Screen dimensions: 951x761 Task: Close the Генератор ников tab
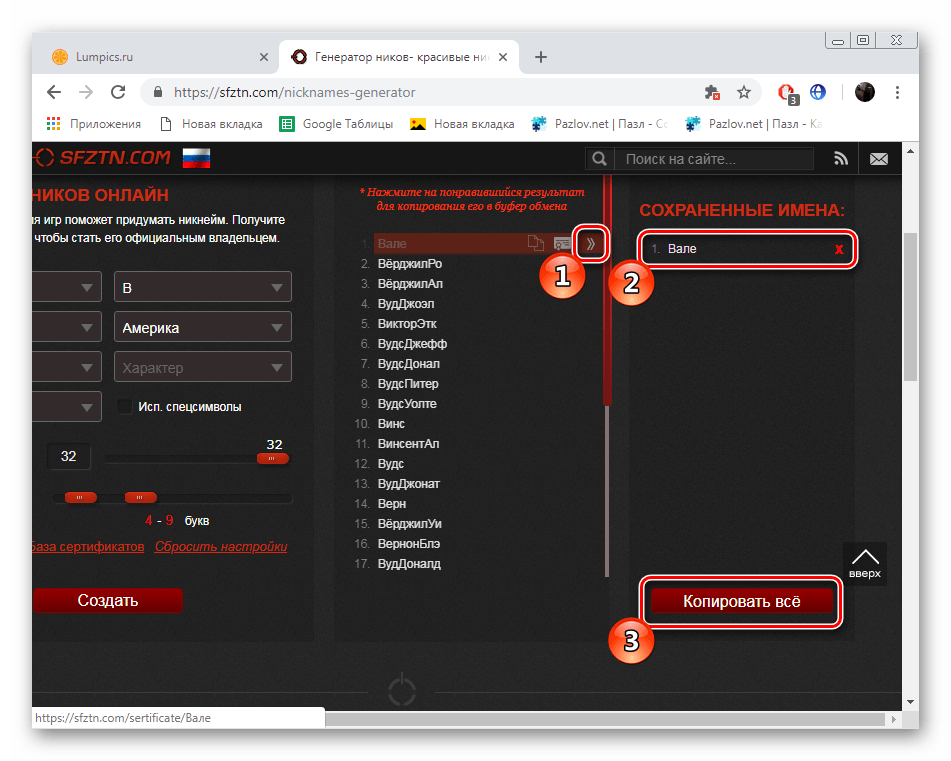click(x=503, y=57)
